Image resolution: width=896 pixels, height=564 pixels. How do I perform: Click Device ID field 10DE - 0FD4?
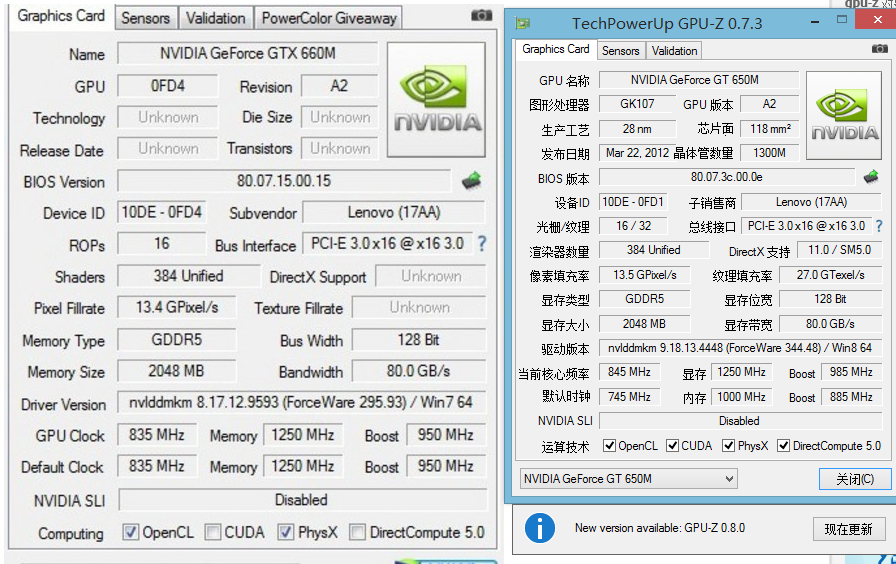[x=162, y=213]
